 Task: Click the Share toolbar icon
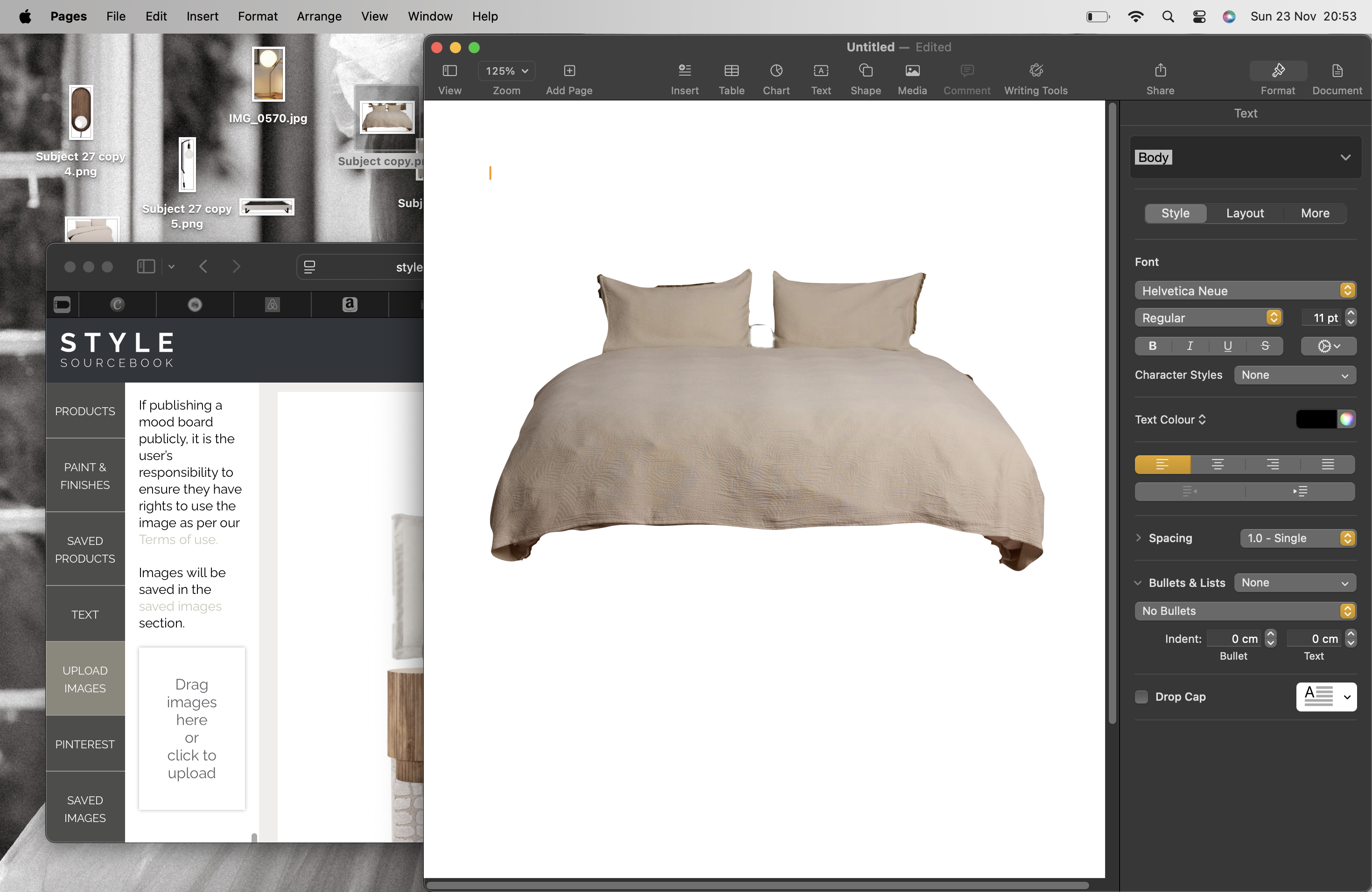1160,71
